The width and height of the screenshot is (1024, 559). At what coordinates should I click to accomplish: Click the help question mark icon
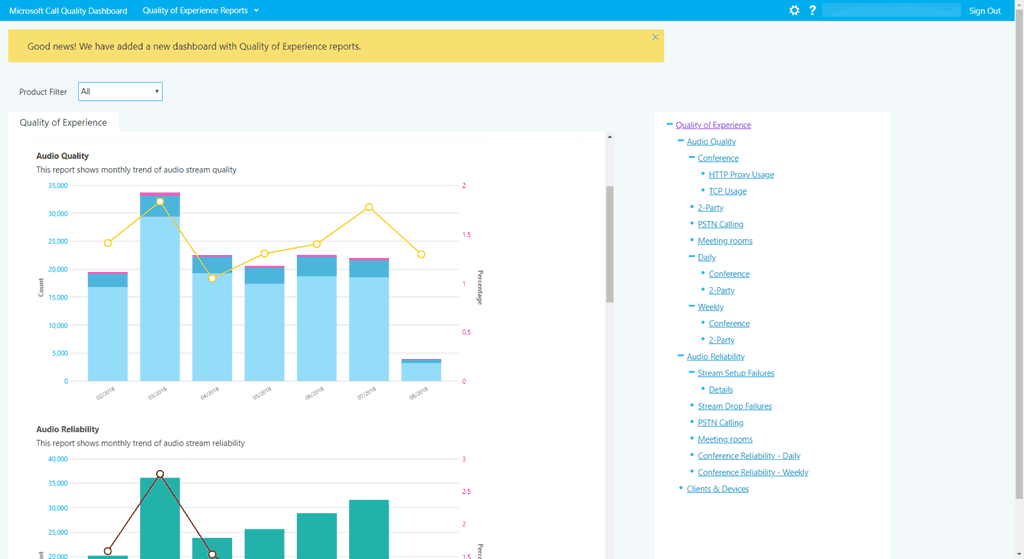coord(812,10)
